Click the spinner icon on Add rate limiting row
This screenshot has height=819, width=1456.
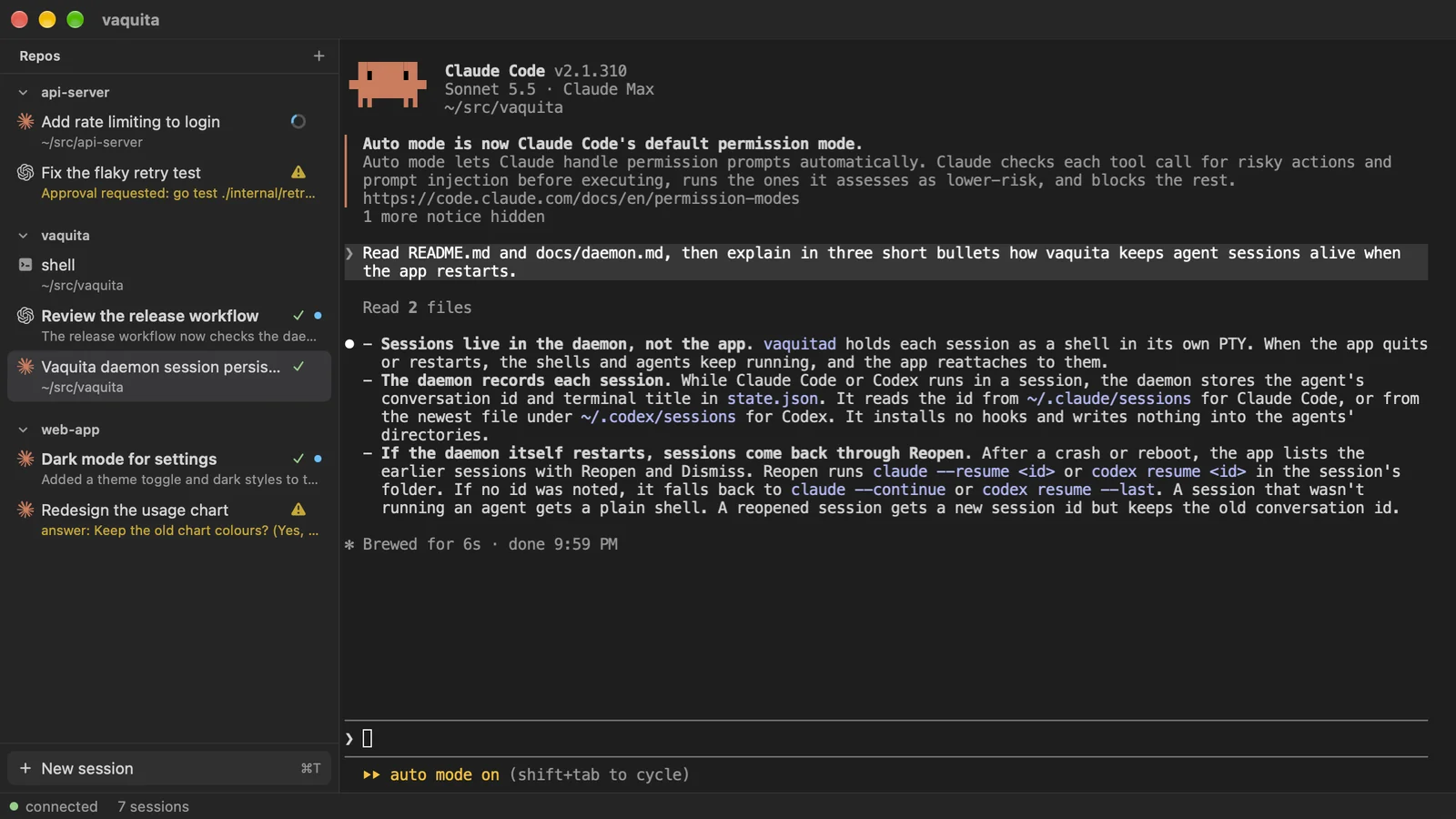coord(298,122)
